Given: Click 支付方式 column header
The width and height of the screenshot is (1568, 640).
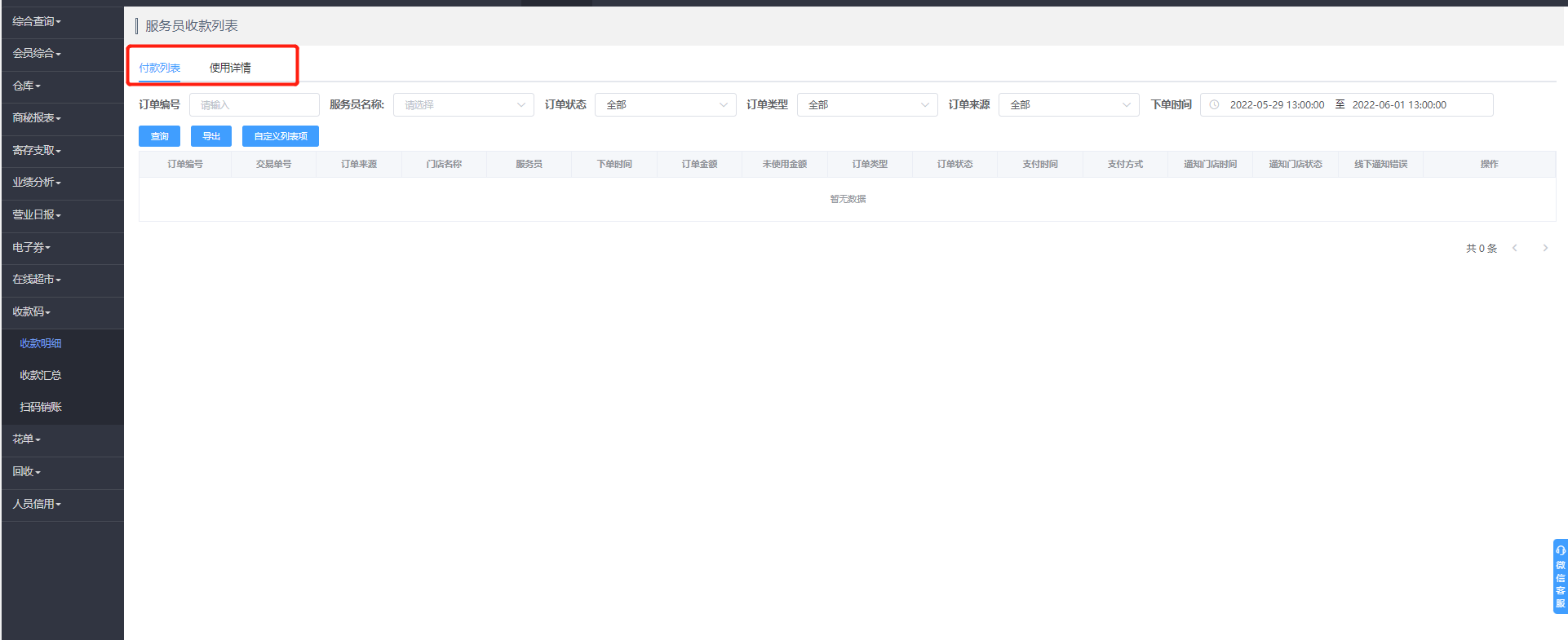Looking at the screenshot, I should click(1125, 164).
